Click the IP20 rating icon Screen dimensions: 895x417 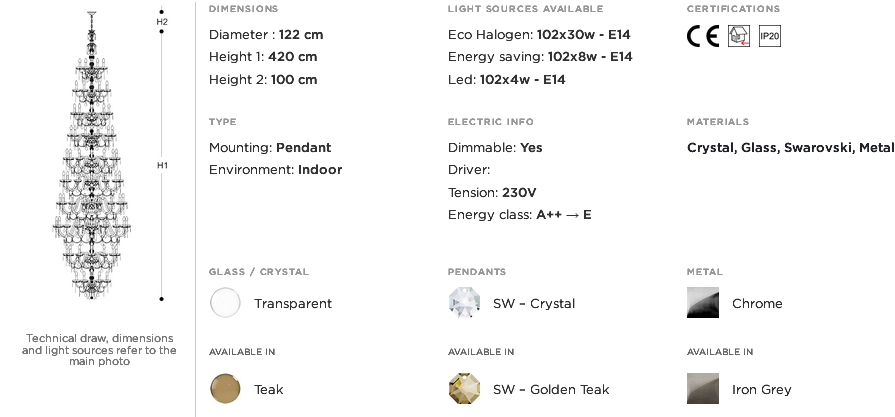[x=769, y=36]
